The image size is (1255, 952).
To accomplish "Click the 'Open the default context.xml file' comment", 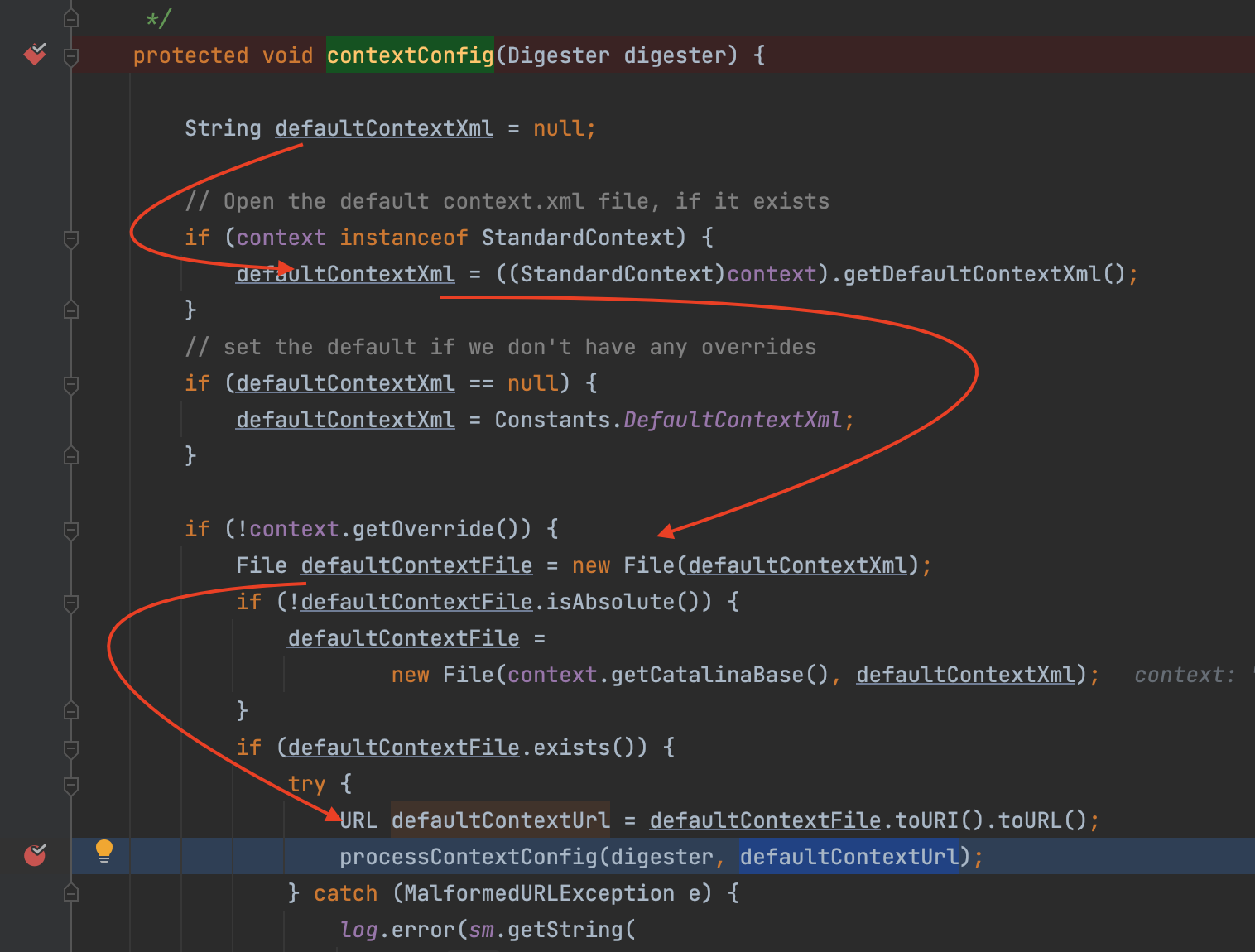I will [x=507, y=201].
